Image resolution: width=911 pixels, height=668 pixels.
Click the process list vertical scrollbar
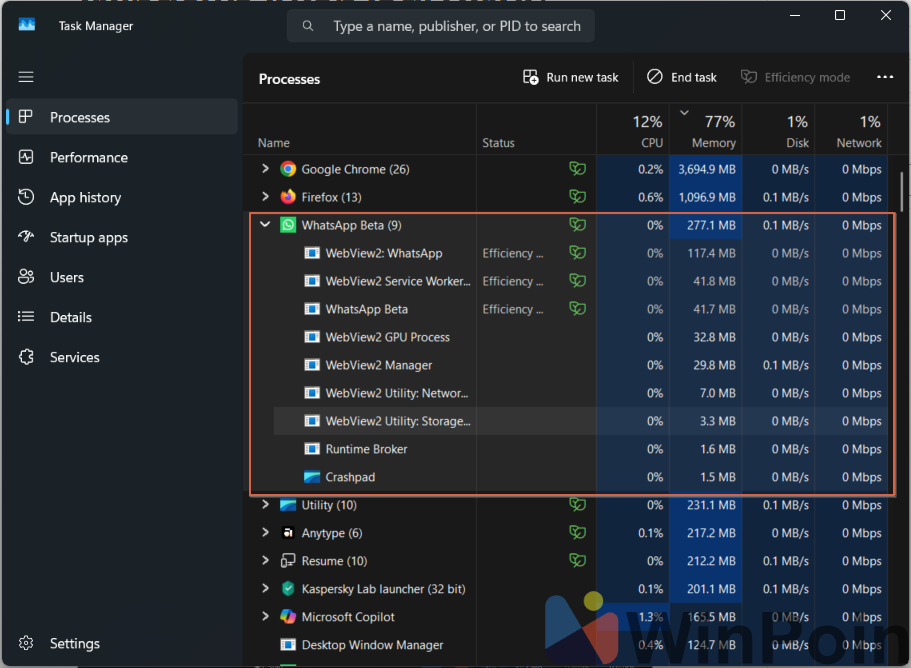(902, 192)
